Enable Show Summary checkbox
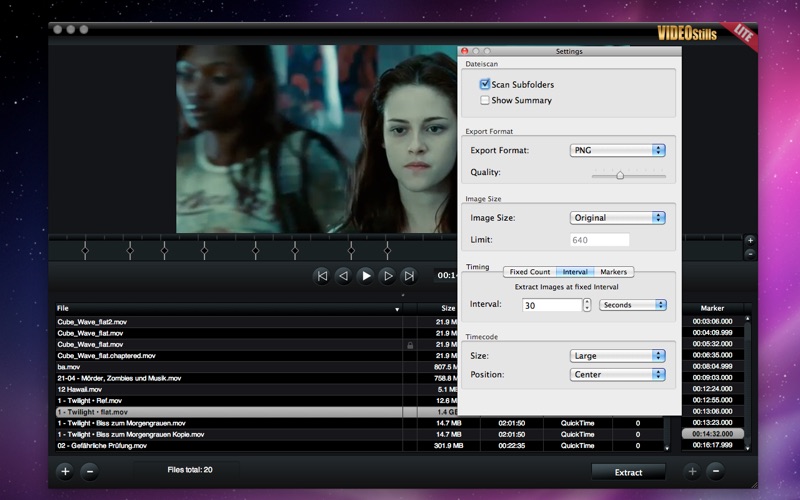Viewport: 800px width, 500px height. coord(485,100)
